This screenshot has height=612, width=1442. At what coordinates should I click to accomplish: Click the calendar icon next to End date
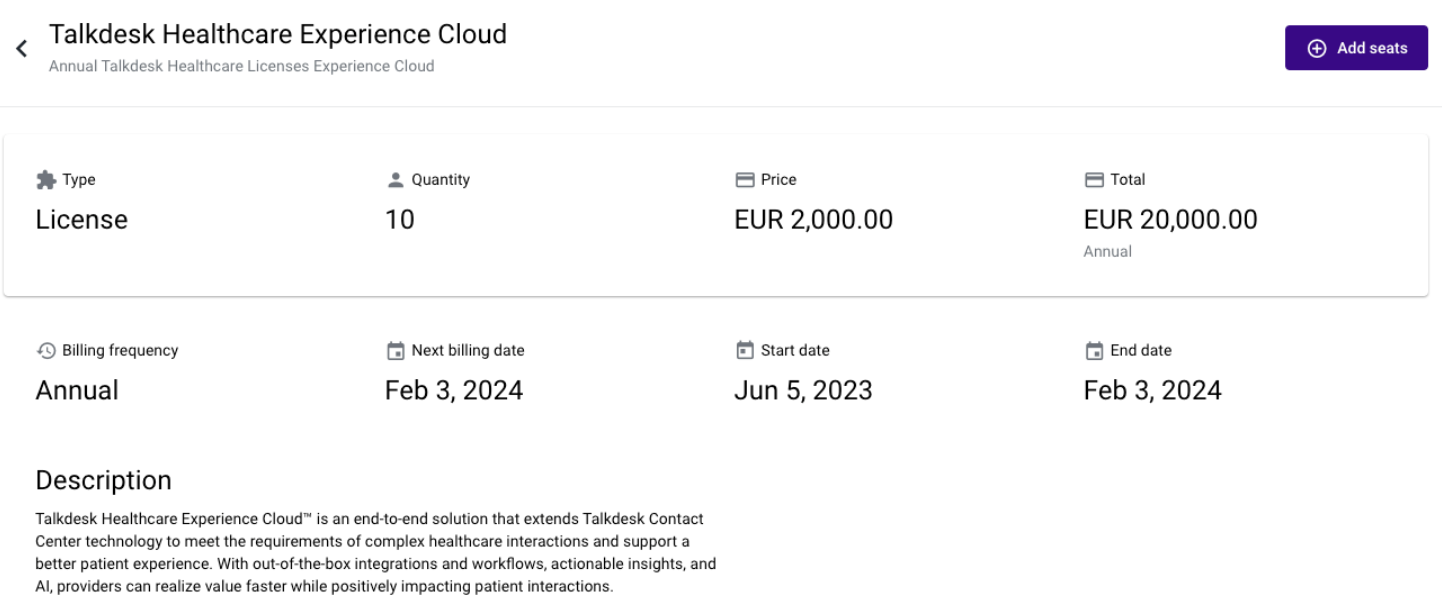tap(1092, 350)
